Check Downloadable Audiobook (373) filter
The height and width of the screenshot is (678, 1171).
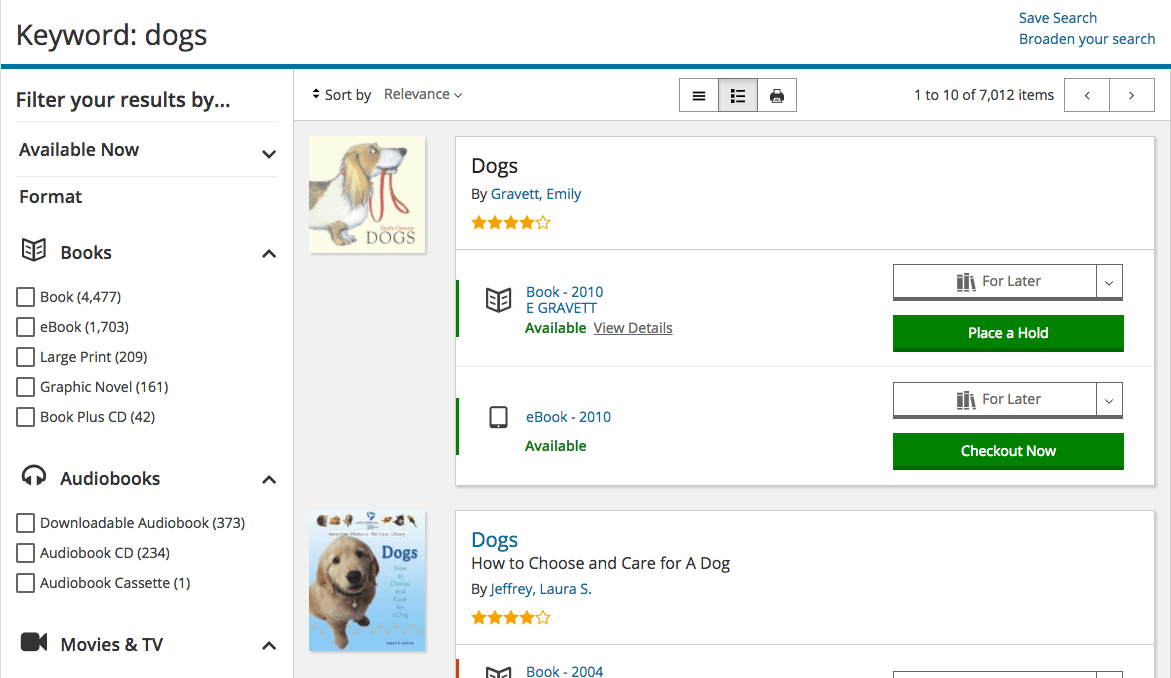click(x=25, y=523)
